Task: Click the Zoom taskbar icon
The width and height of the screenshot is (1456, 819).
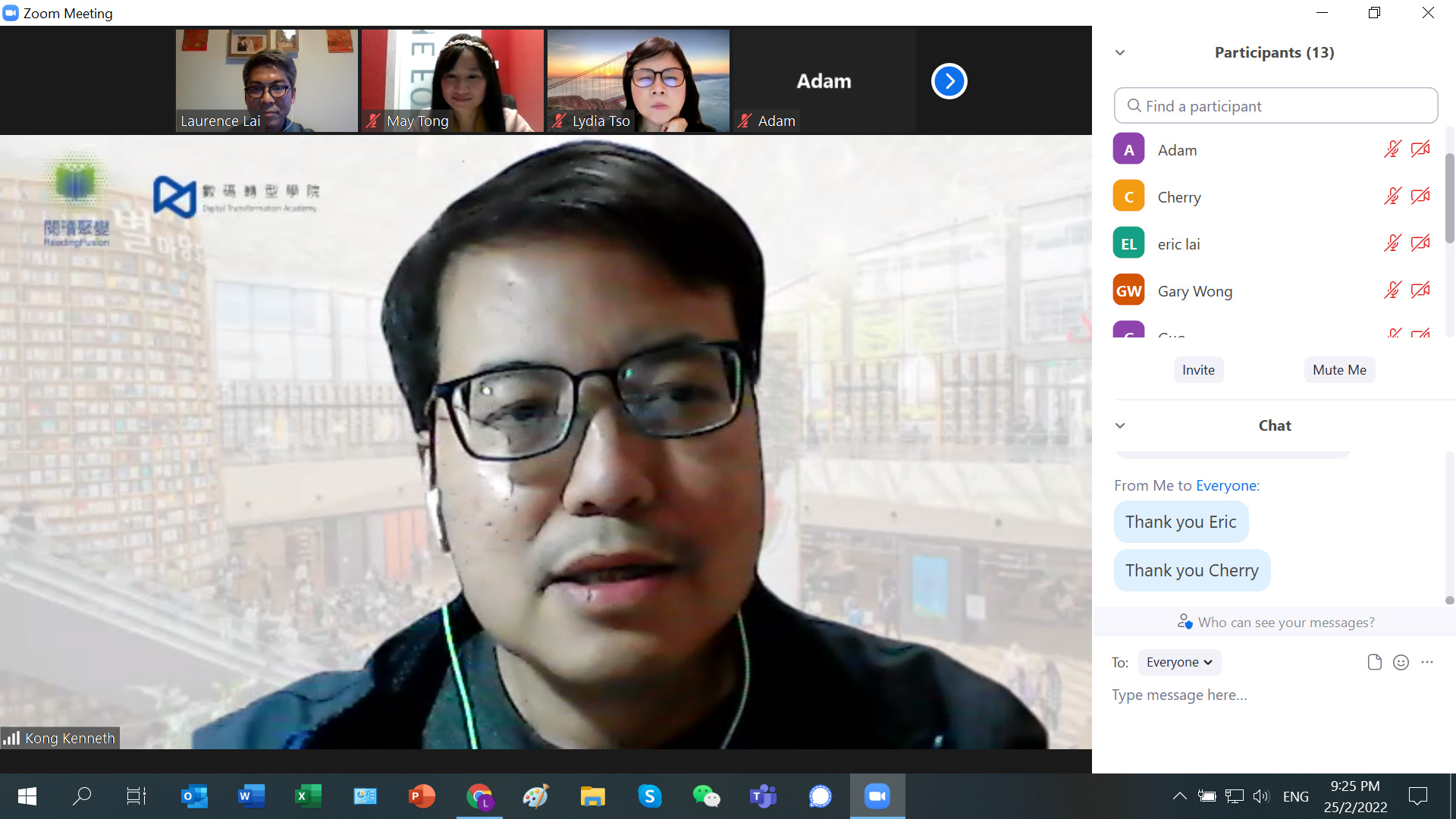Action: [877, 796]
